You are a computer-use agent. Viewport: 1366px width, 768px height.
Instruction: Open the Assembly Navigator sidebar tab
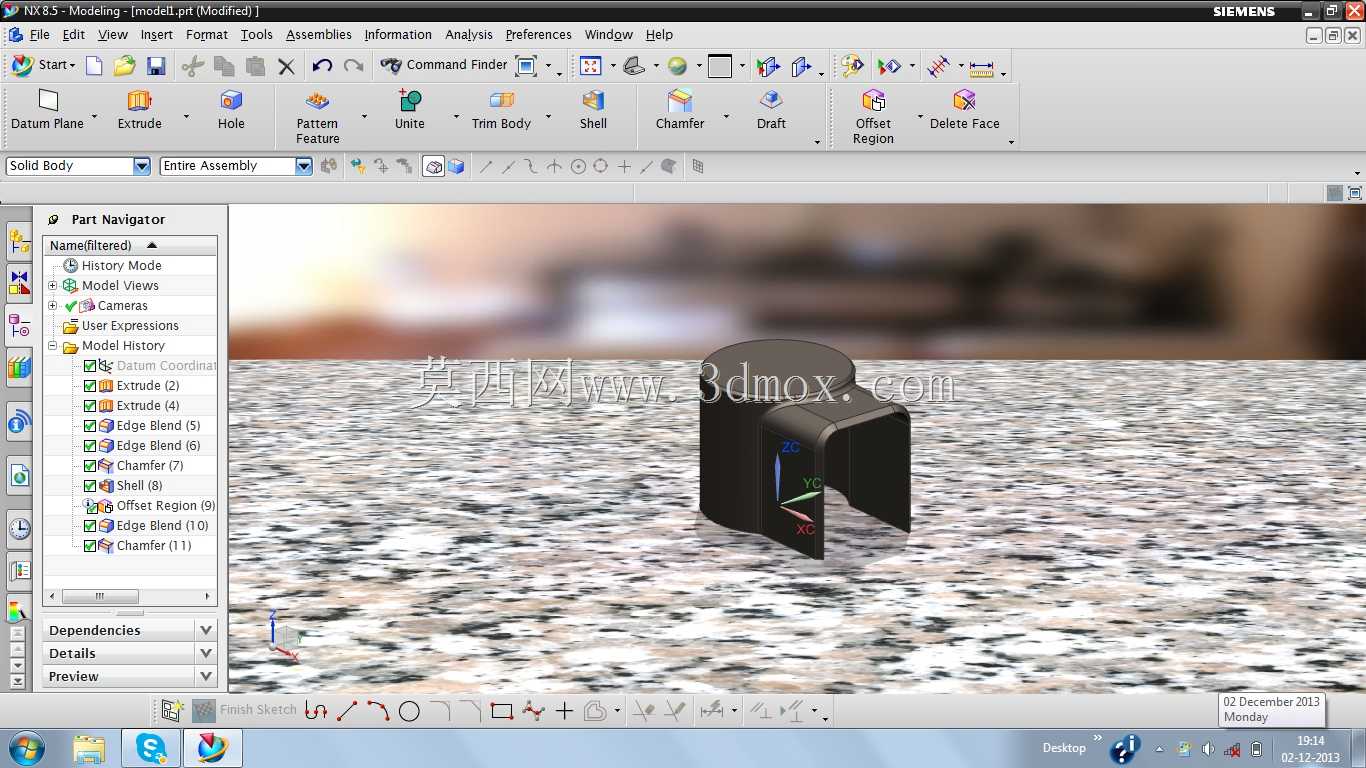[19, 241]
